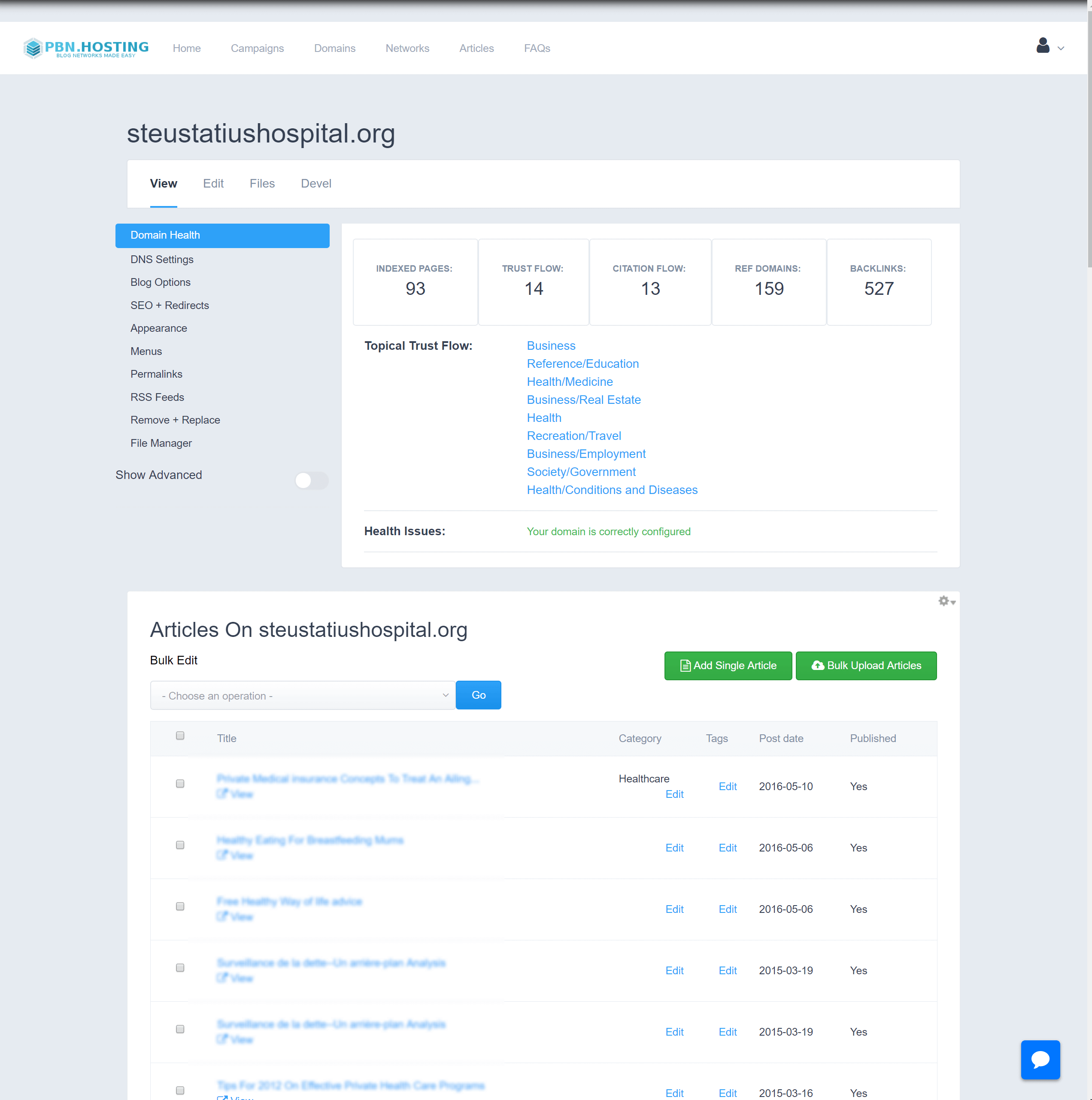Tick checkbox for Tips For 2012 article

(180, 1090)
